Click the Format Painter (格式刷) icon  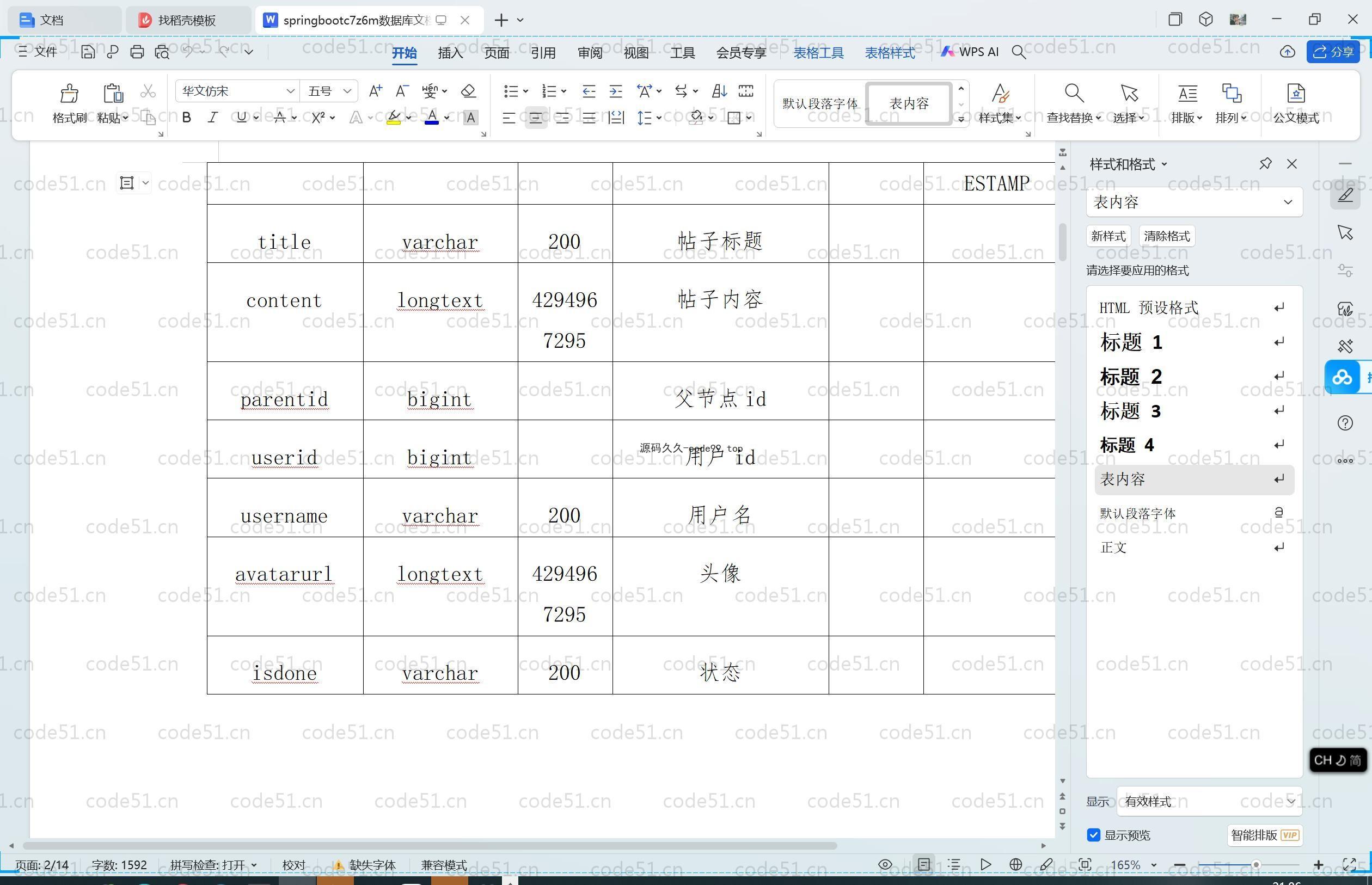point(69,93)
